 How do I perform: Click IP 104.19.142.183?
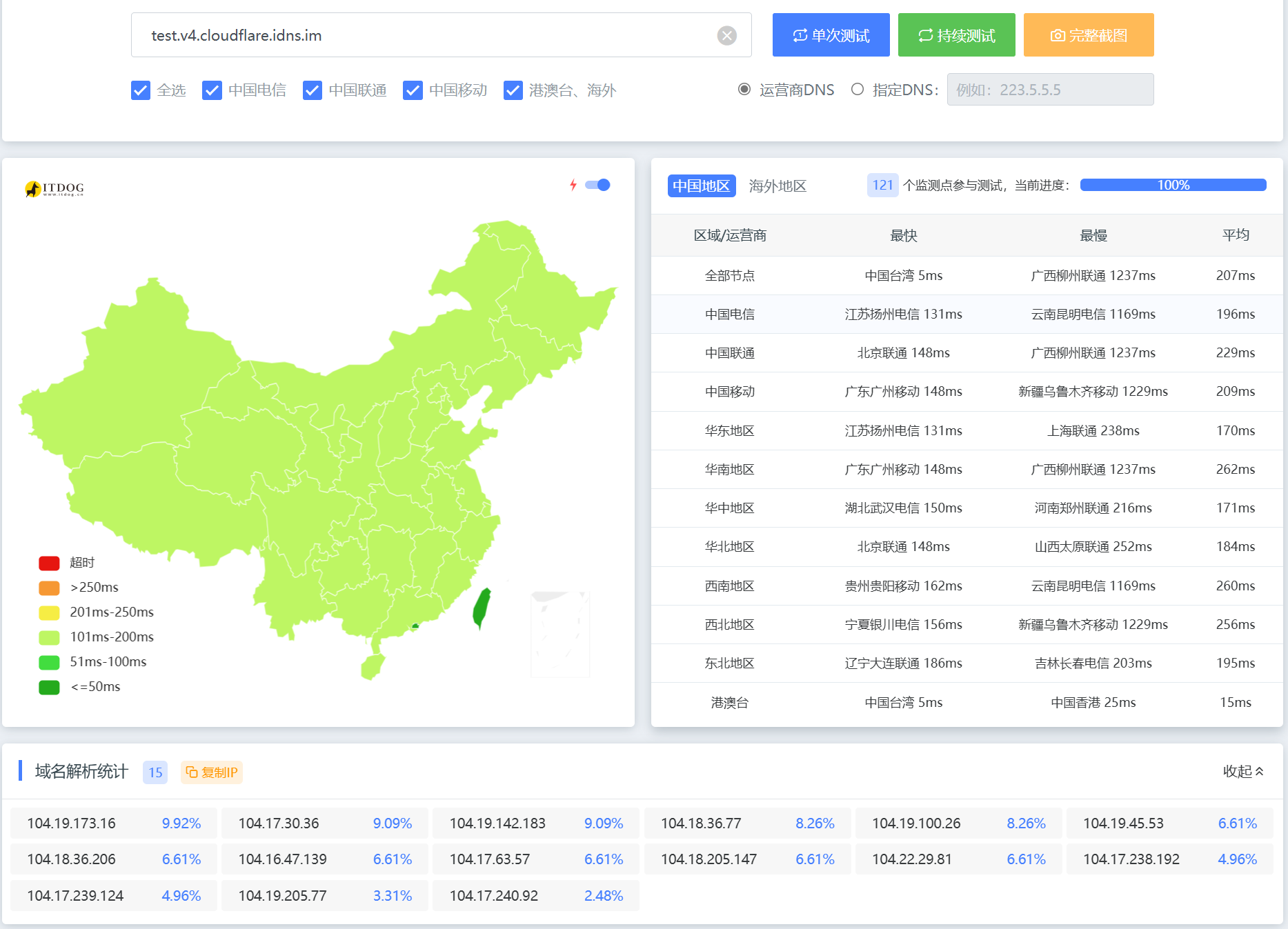(x=497, y=823)
